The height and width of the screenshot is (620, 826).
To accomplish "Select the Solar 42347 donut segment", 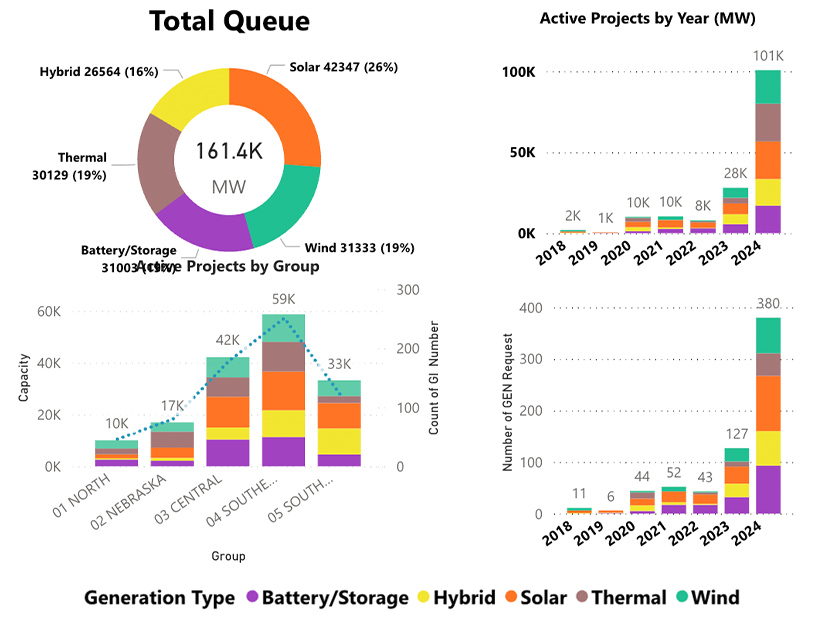I will point(290,105).
